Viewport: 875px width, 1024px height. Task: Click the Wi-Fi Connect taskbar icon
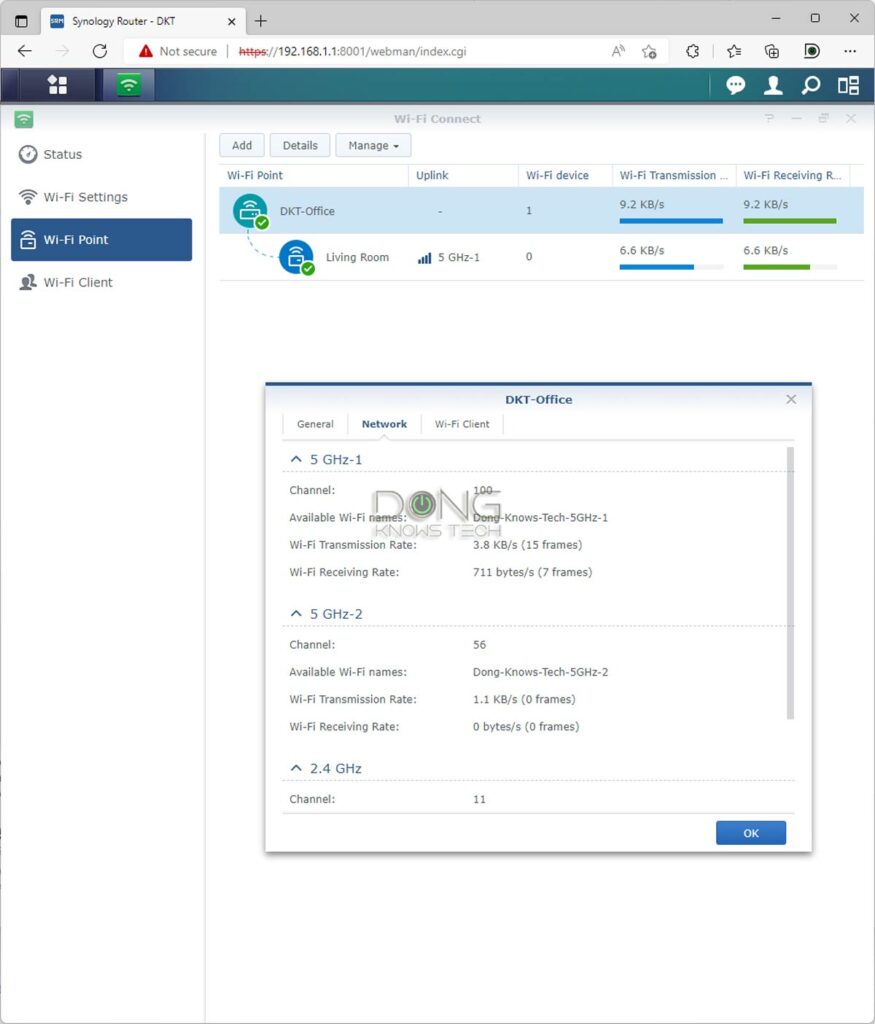click(129, 85)
